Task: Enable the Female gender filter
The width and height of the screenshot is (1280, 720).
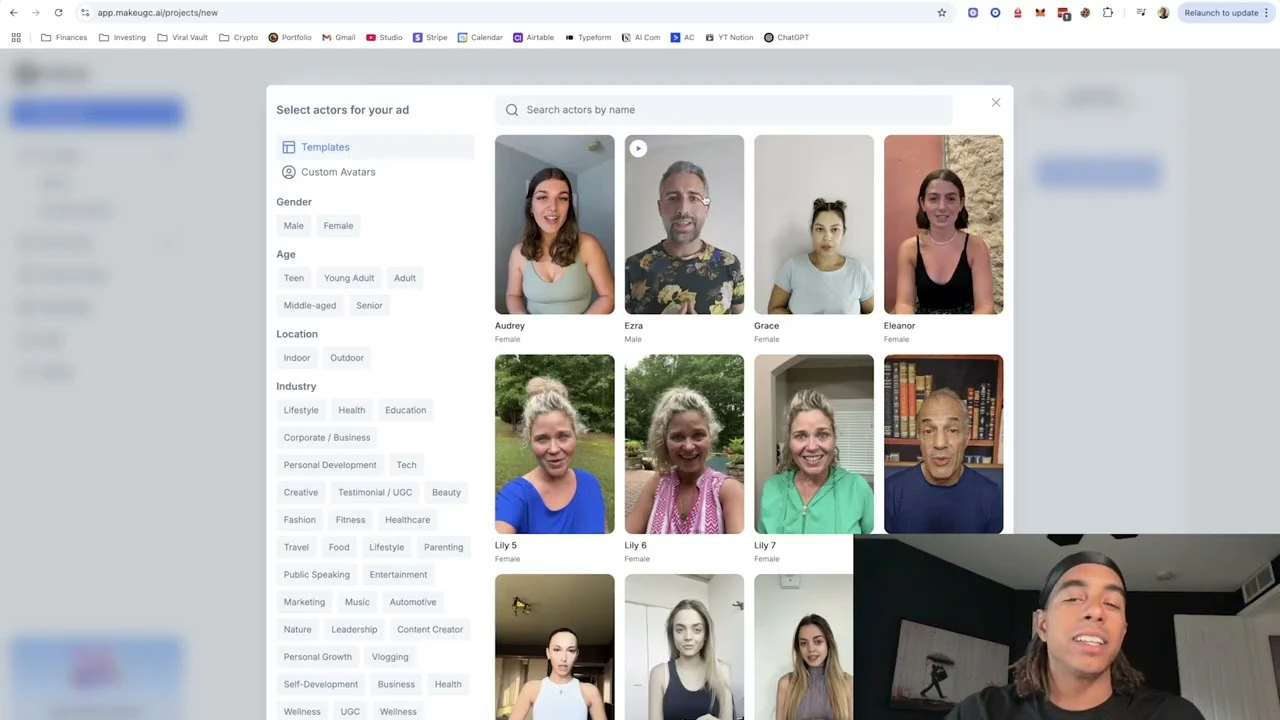Action: click(338, 225)
